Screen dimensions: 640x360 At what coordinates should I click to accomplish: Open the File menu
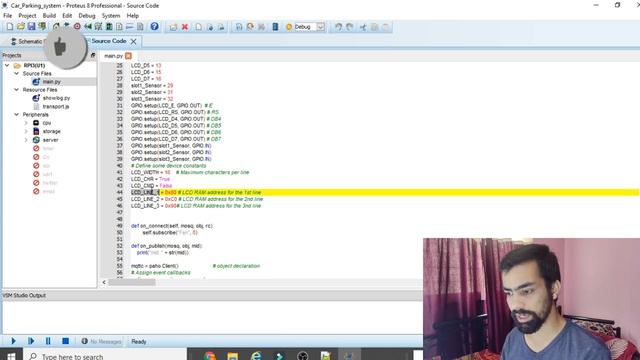pos(7,16)
